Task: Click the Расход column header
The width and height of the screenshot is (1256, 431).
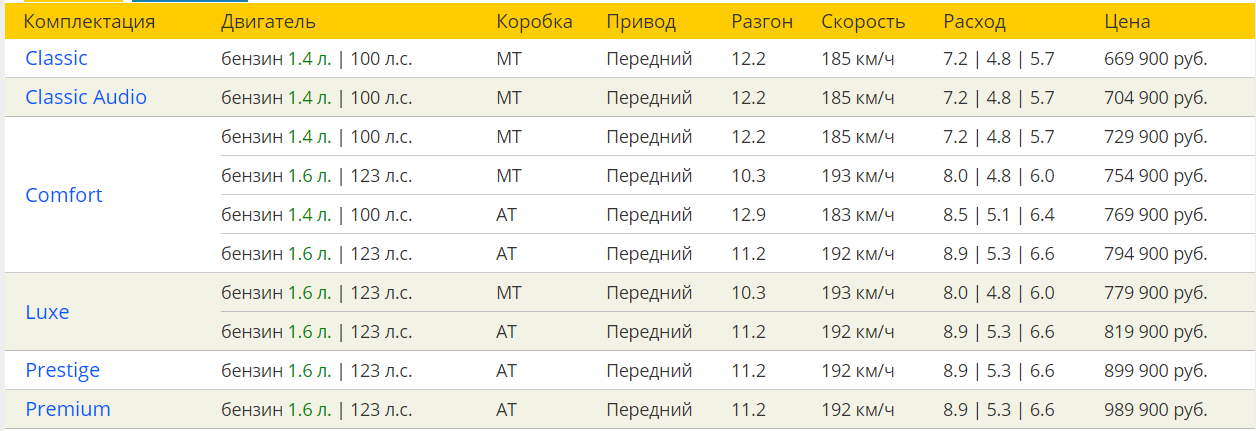Action: click(x=974, y=21)
